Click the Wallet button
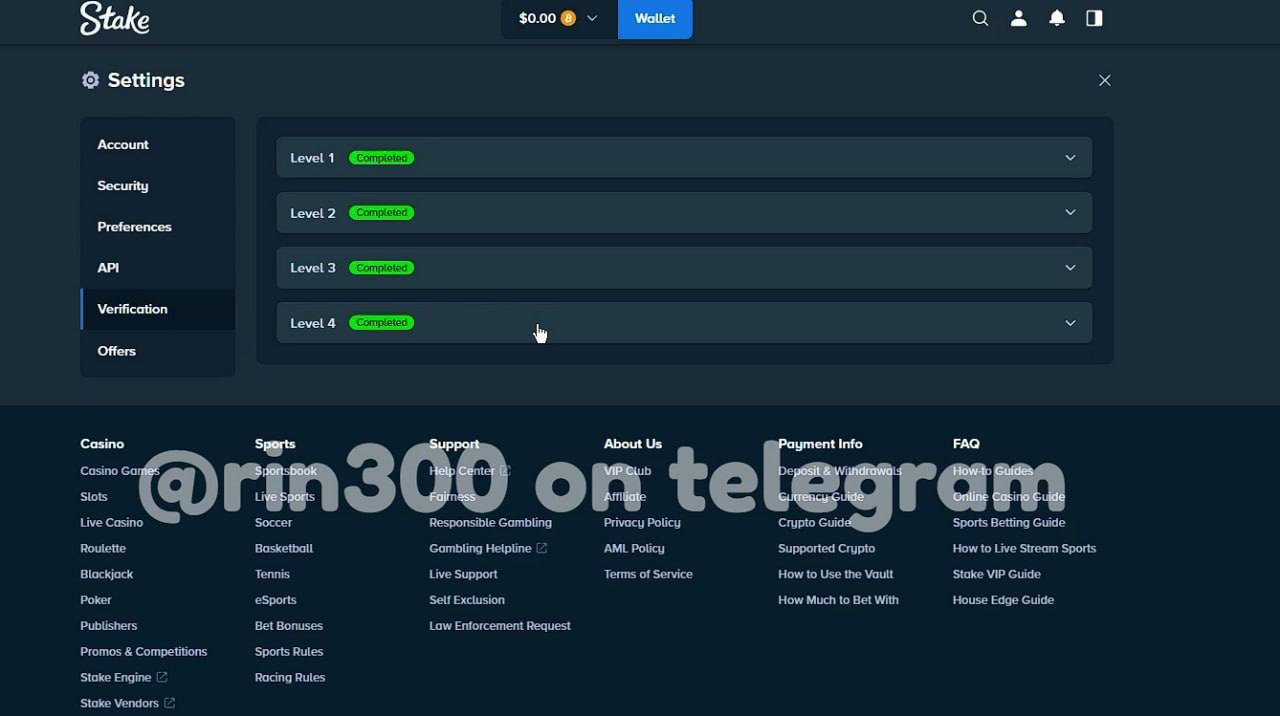This screenshot has width=1280, height=716. [655, 18]
